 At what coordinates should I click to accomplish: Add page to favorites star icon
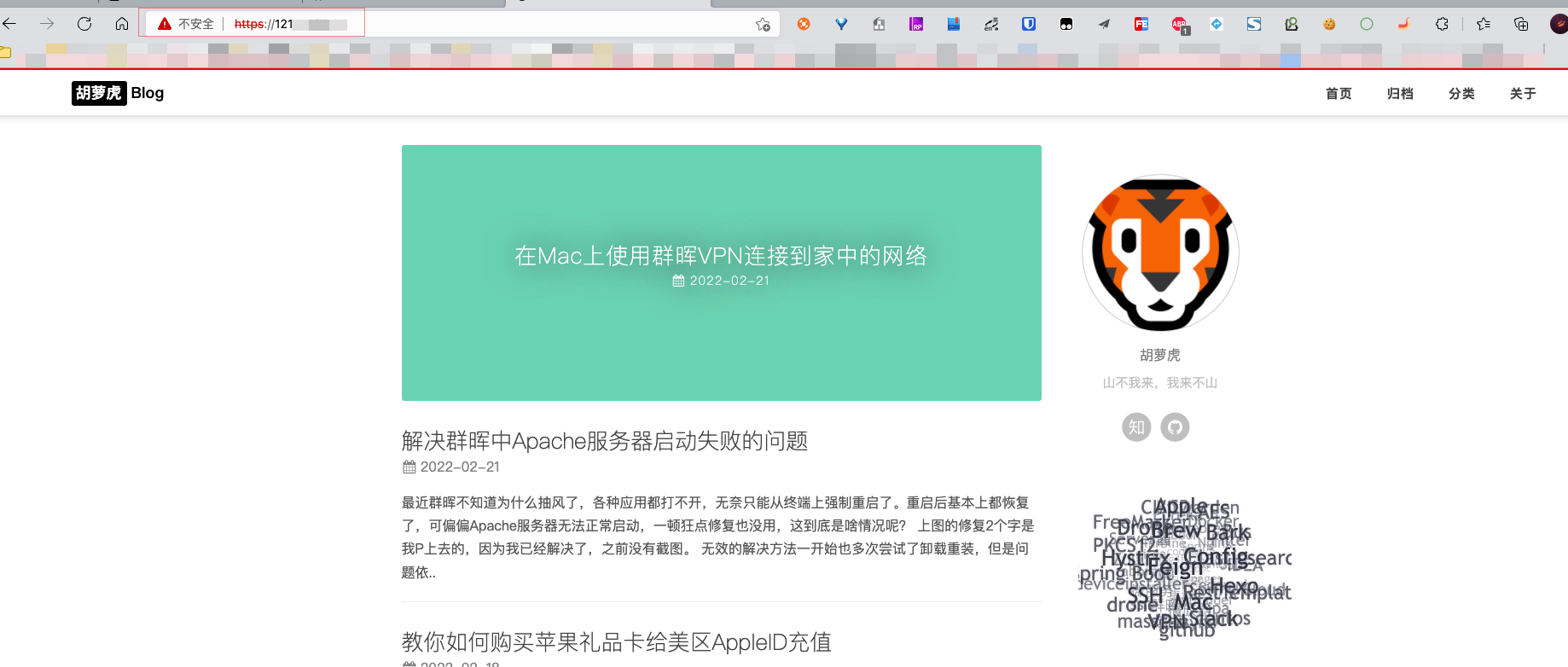pos(763,24)
